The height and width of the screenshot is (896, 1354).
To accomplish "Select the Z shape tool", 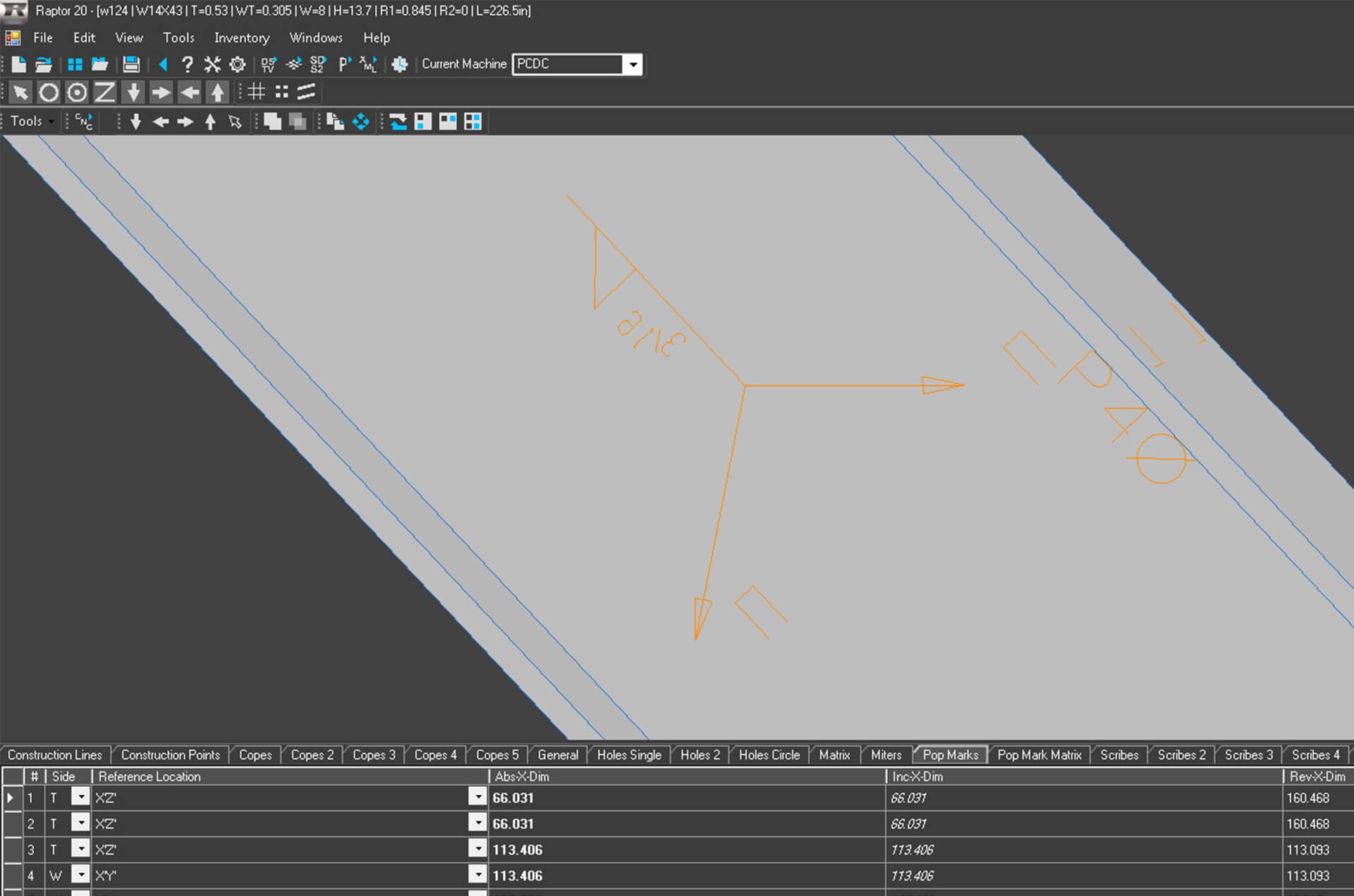I will [x=105, y=92].
